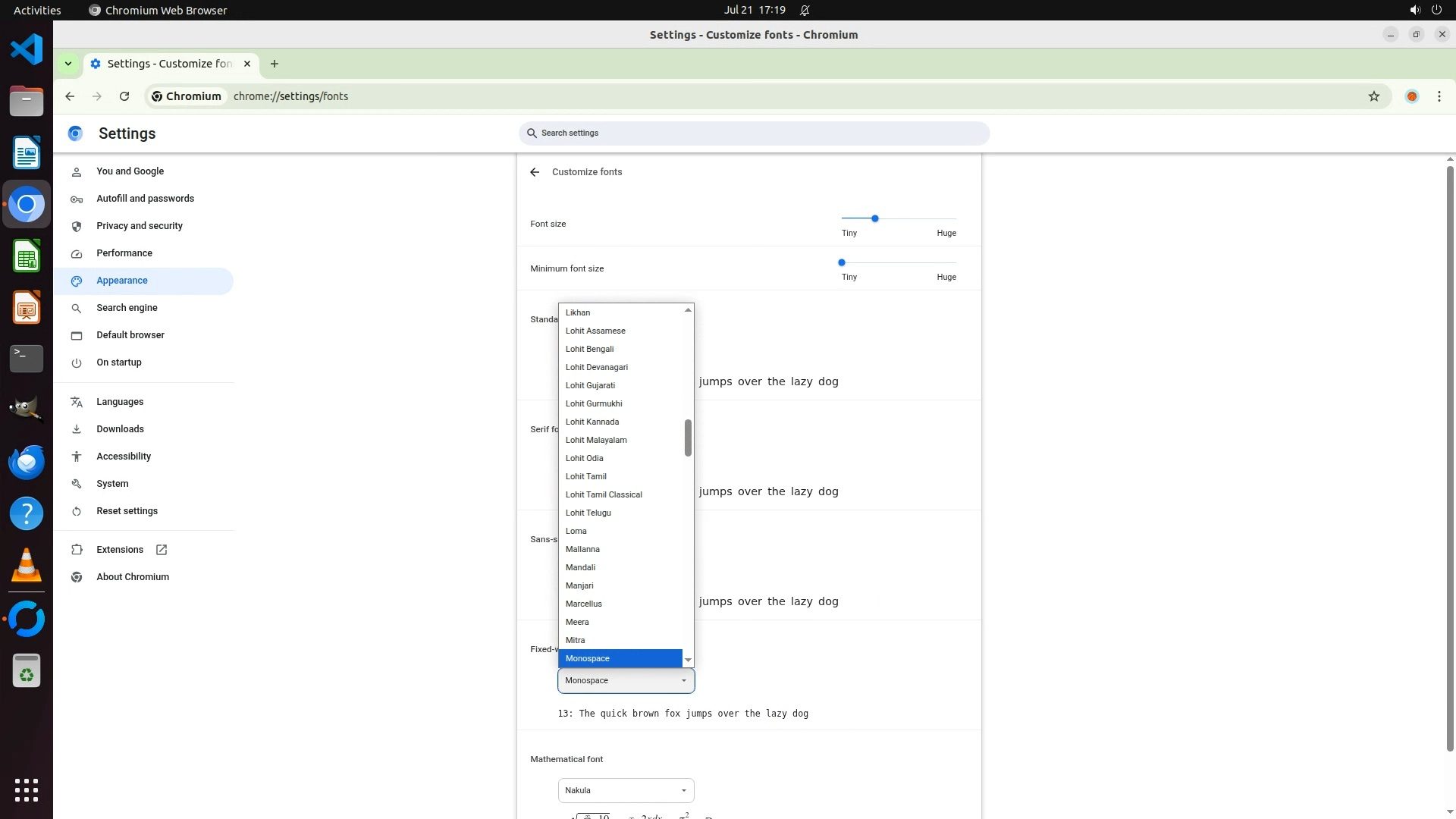Click the Monospace fixed-width font combo box

tap(626, 681)
